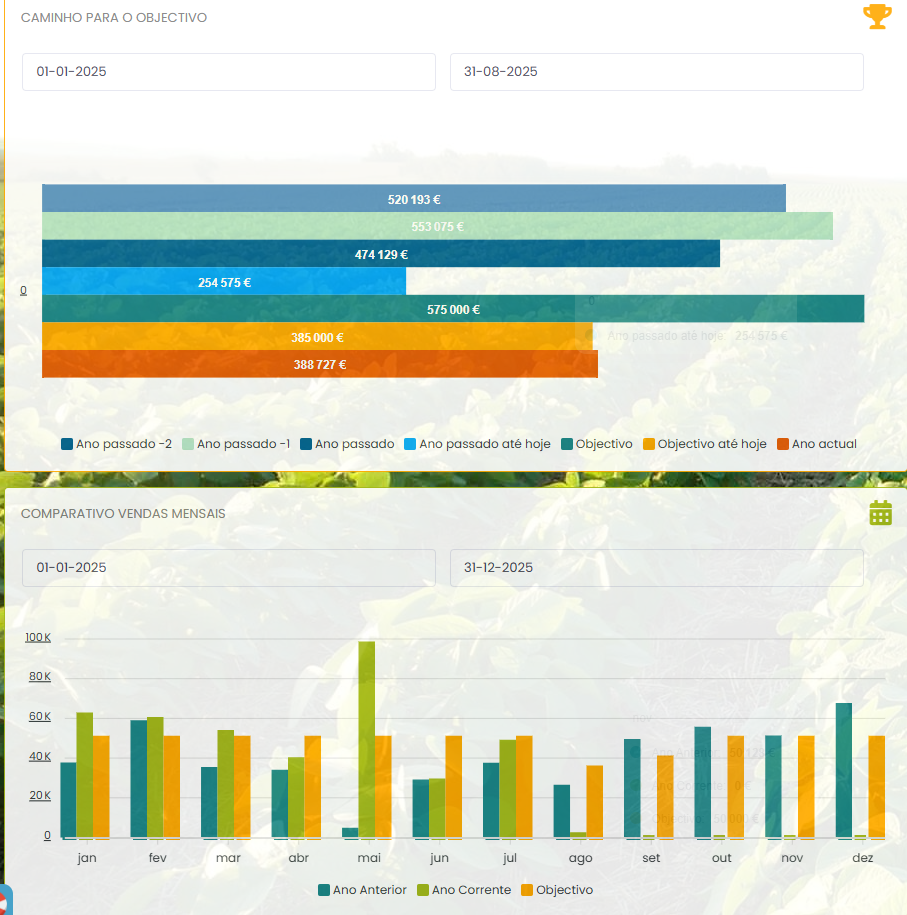Toggle the 'Ano passado -1' legend series

pyautogui.click(x=236, y=444)
